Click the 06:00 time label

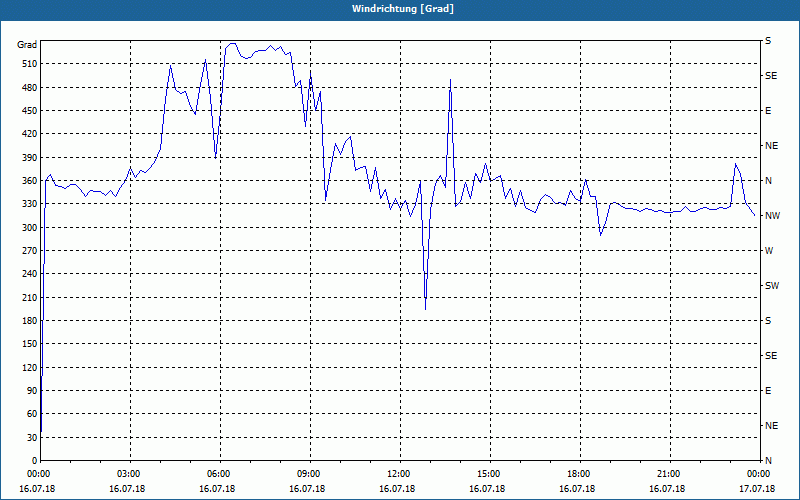220,474
